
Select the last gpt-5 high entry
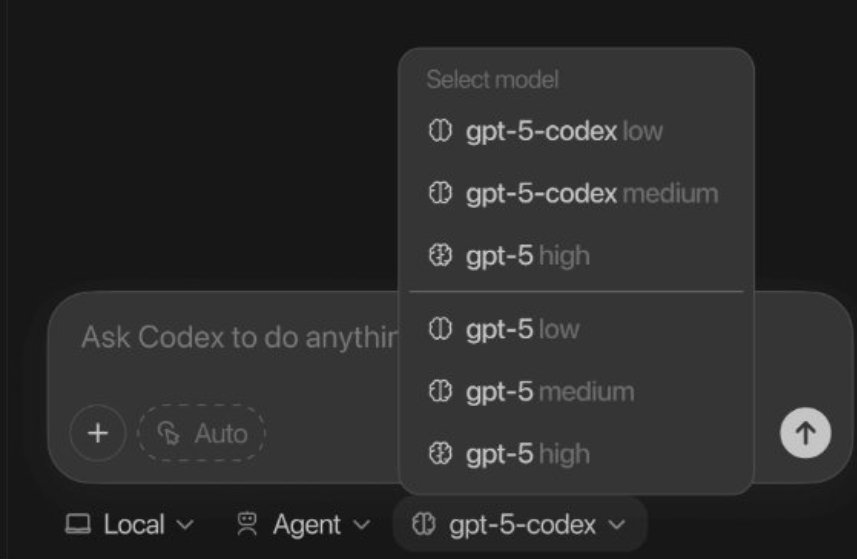[577, 454]
